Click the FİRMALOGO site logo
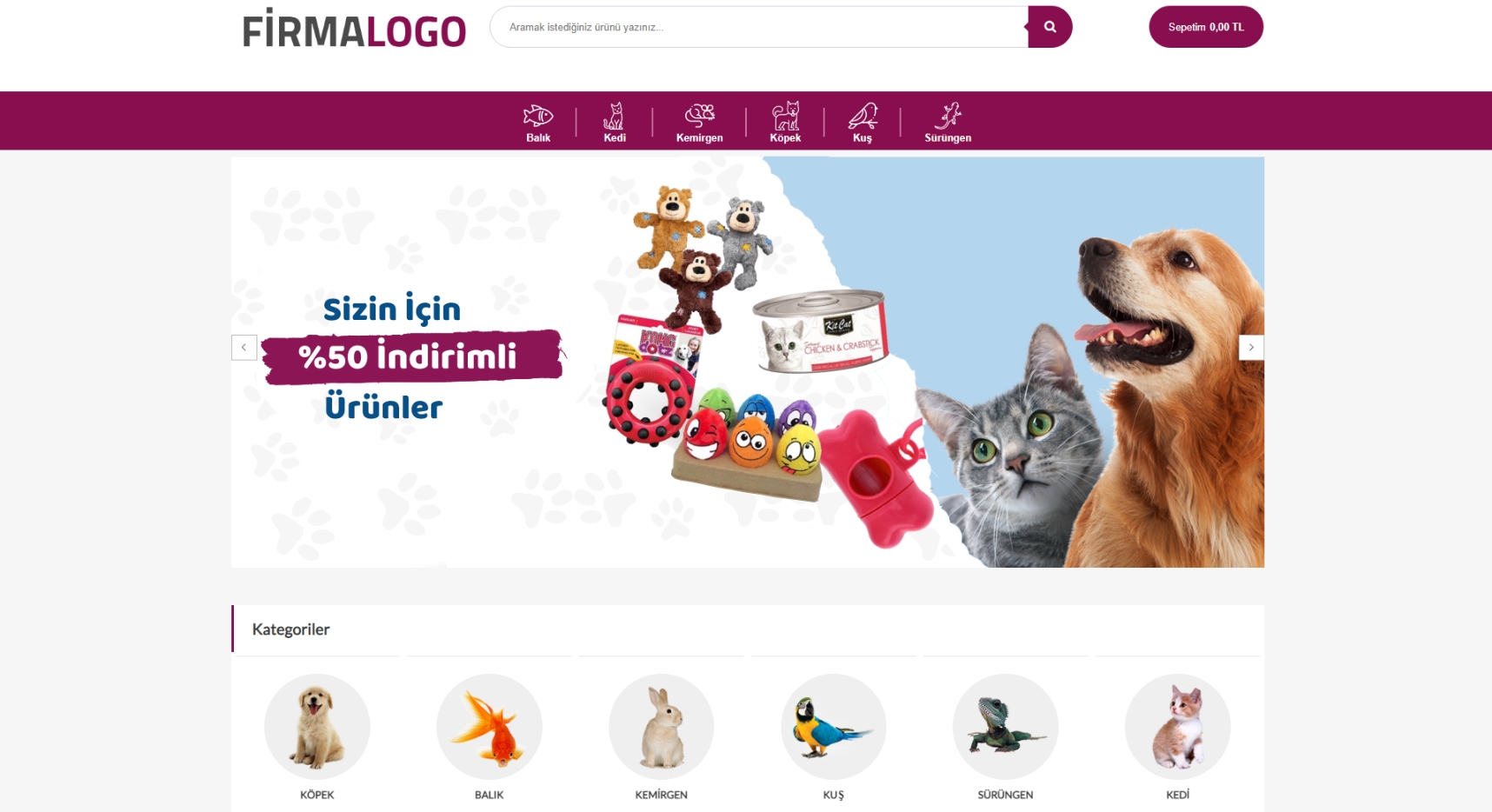The width and height of the screenshot is (1492, 812). [354, 29]
